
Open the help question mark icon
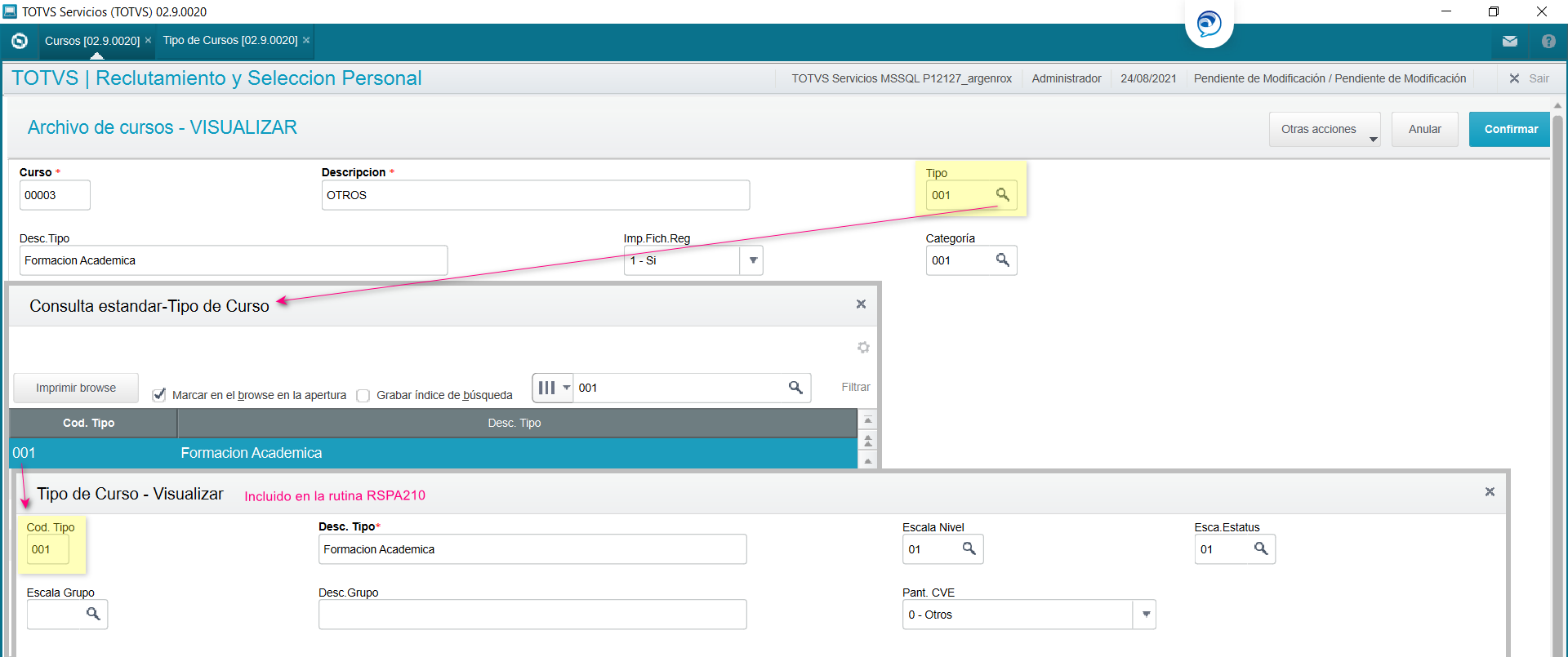(1548, 42)
